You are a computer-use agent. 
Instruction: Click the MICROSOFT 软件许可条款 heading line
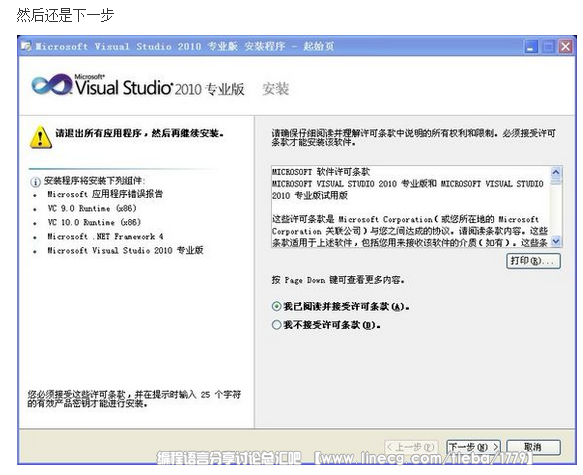point(321,172)
